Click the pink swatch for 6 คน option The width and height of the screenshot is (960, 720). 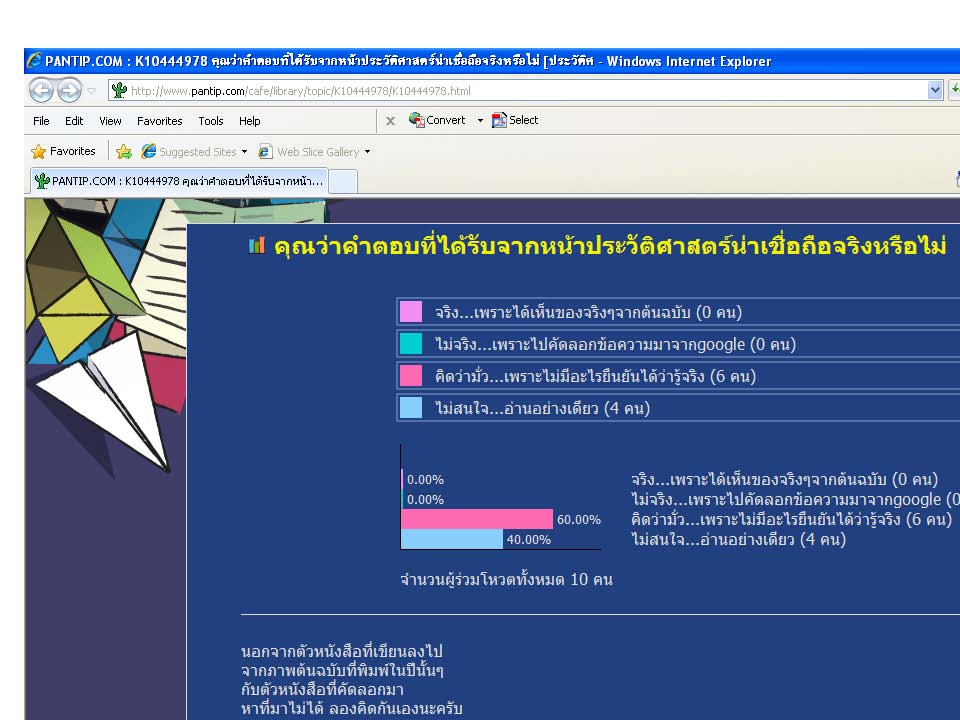pos(411,375)
